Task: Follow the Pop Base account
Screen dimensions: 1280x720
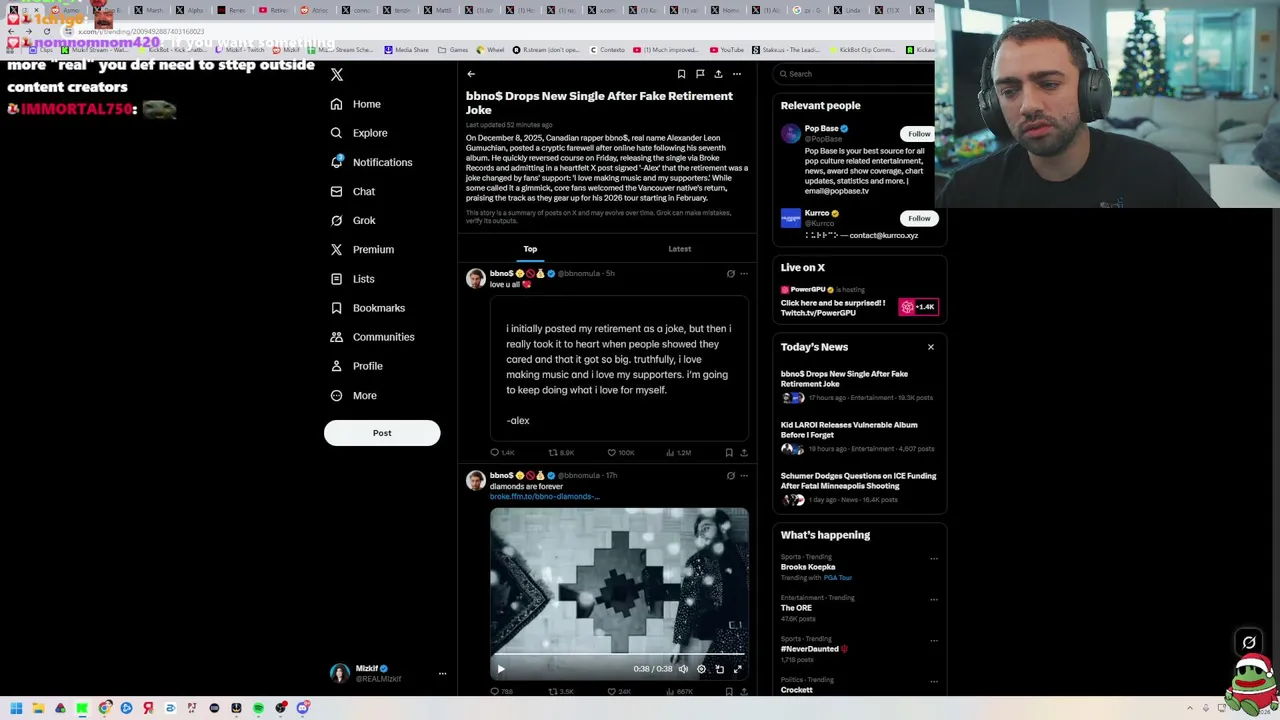Action: [919, 134]
